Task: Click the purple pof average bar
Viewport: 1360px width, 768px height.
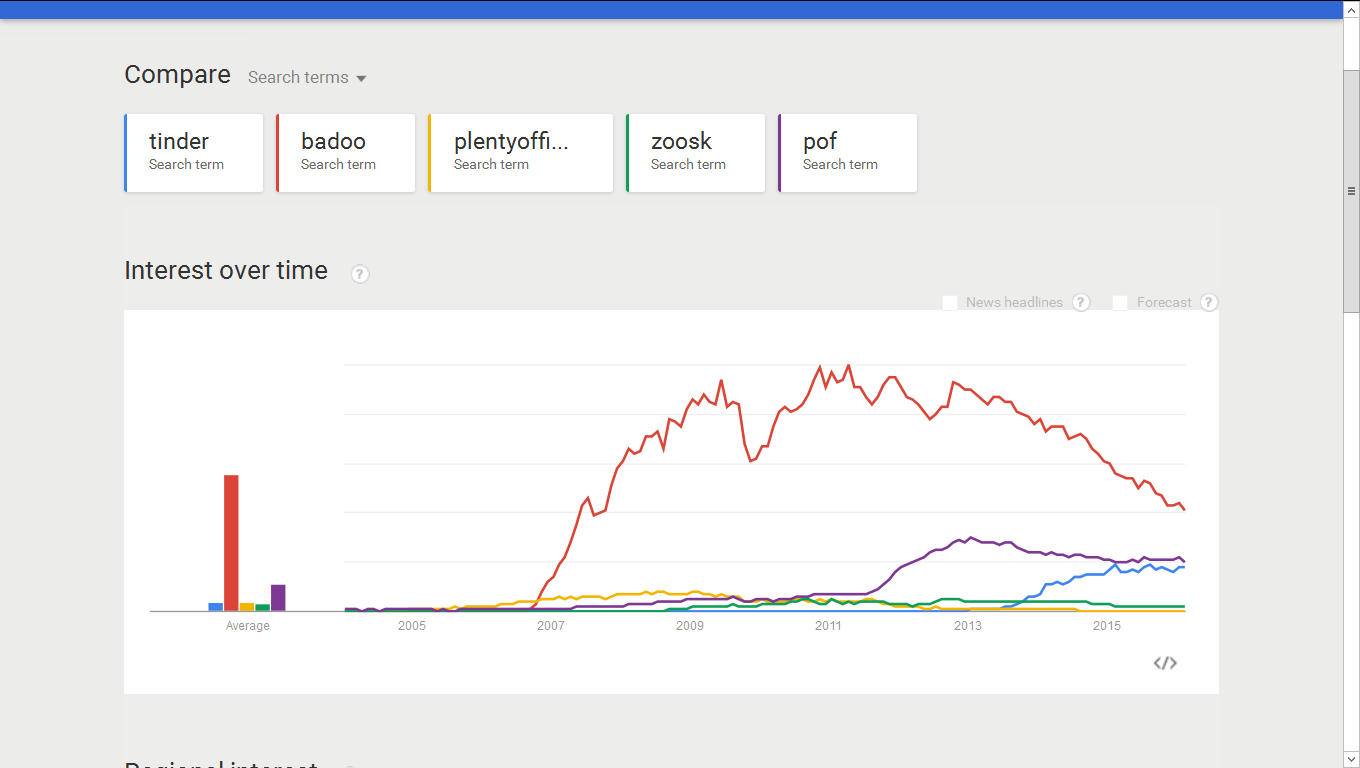Action: click(x=278, y=598)
